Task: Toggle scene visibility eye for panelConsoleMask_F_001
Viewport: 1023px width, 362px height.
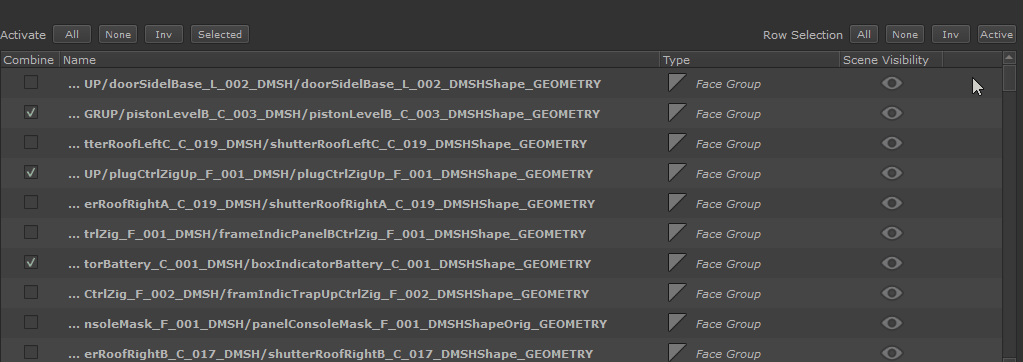Action: pos(891,323)
